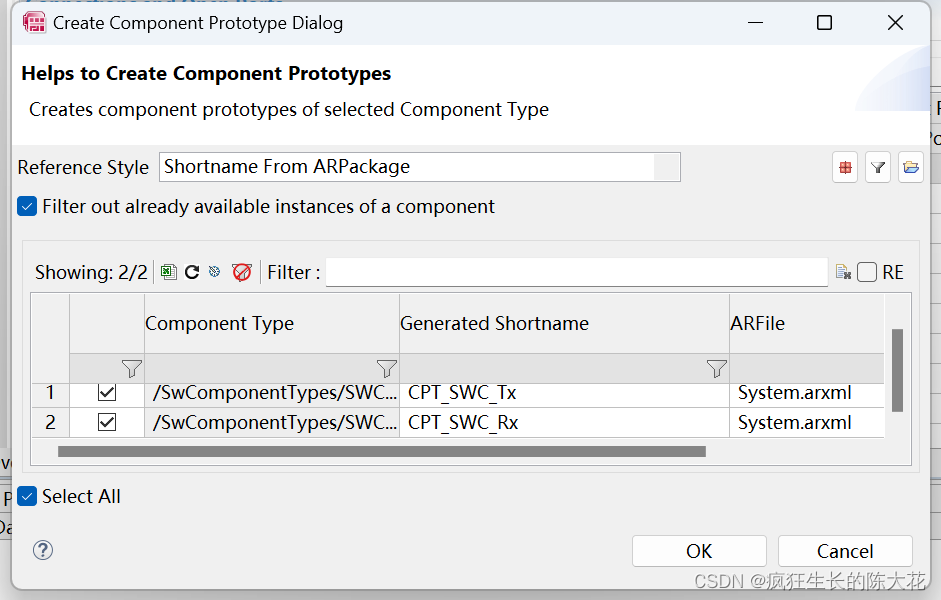941x600 pixels.
Task: Uncheck the Select All checkbox
Action: [28, 496]
